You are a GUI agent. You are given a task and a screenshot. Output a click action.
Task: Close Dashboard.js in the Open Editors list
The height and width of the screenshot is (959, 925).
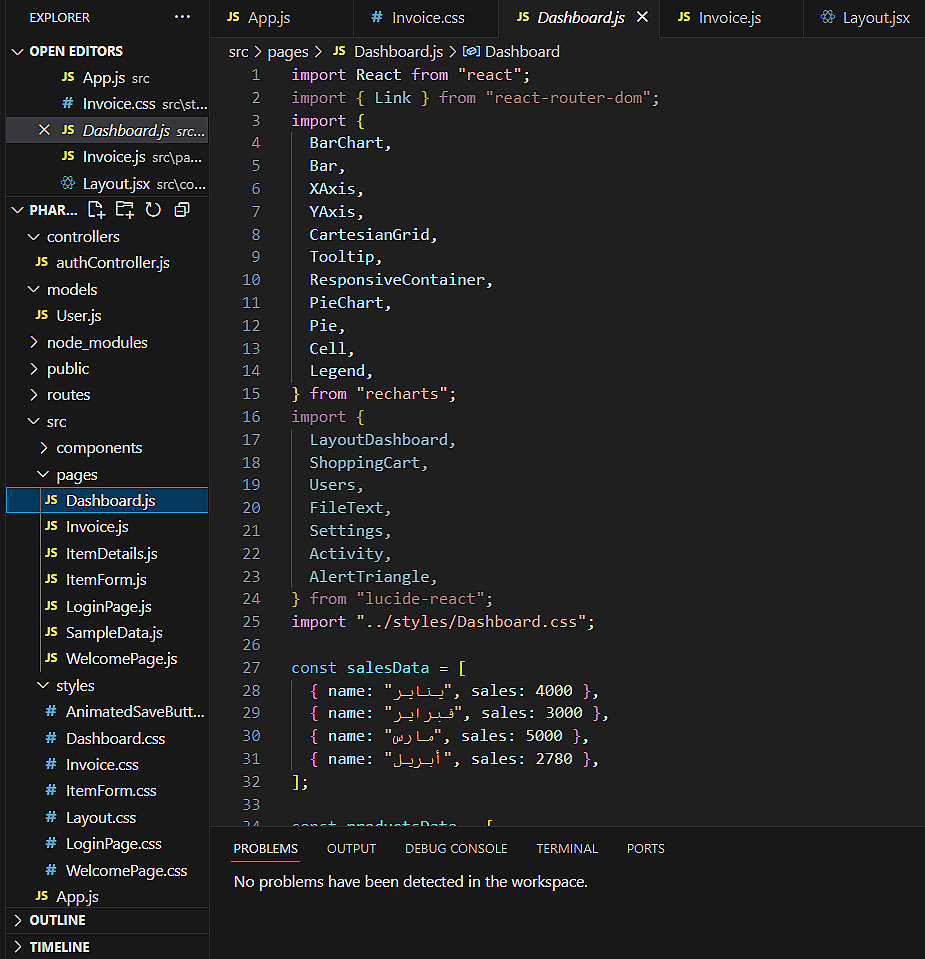point(44,130)
